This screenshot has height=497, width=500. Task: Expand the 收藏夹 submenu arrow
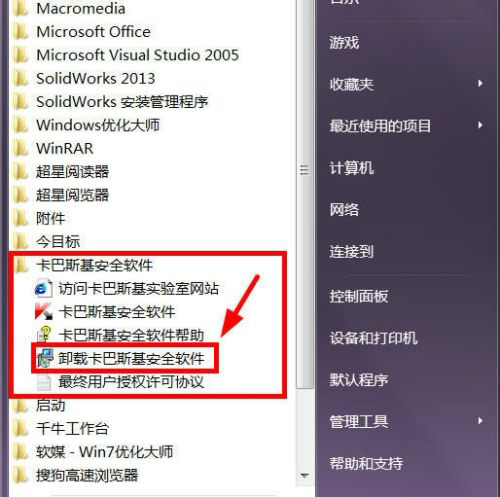tap(480, 83)
